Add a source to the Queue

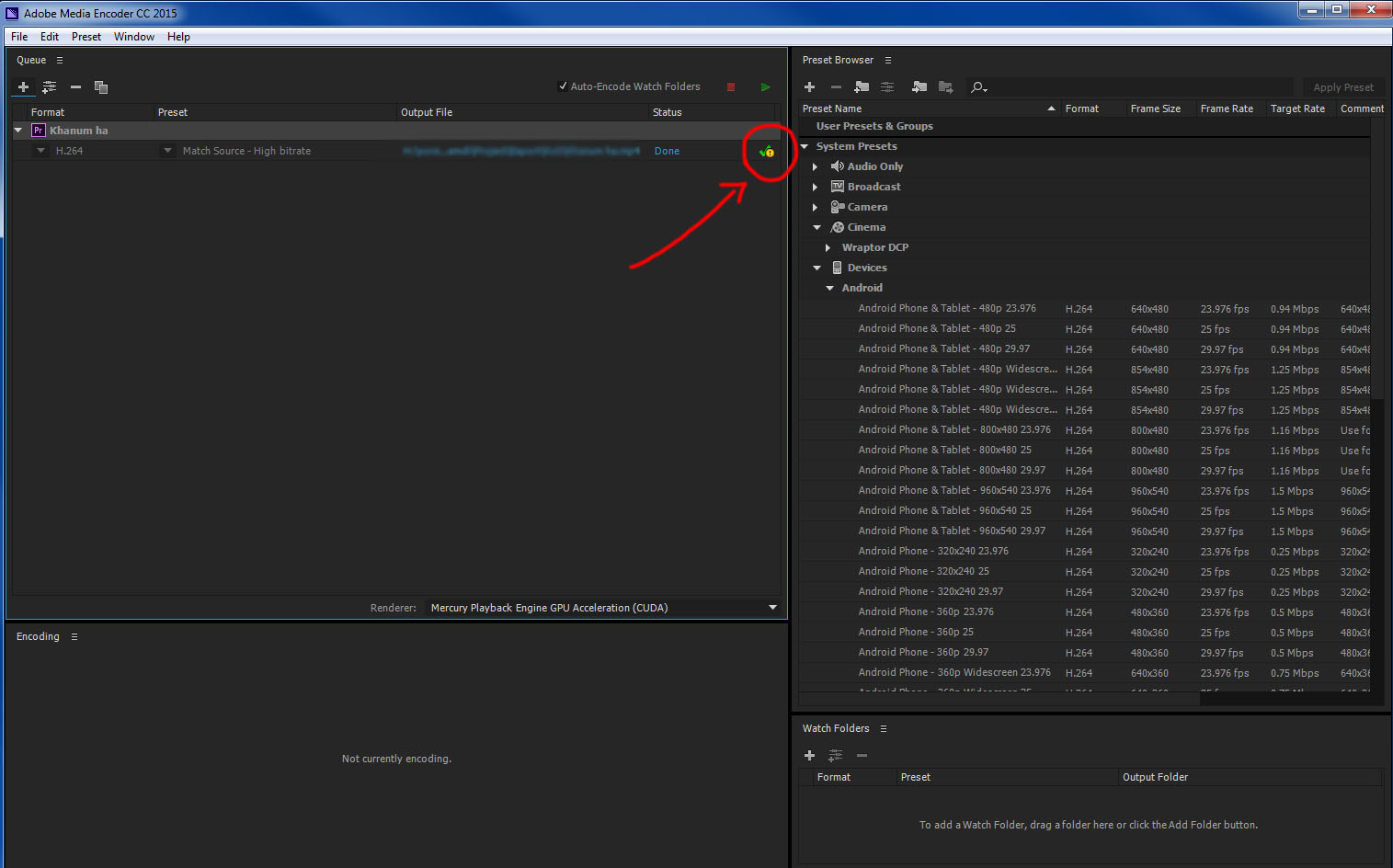(x=24, y=87)
